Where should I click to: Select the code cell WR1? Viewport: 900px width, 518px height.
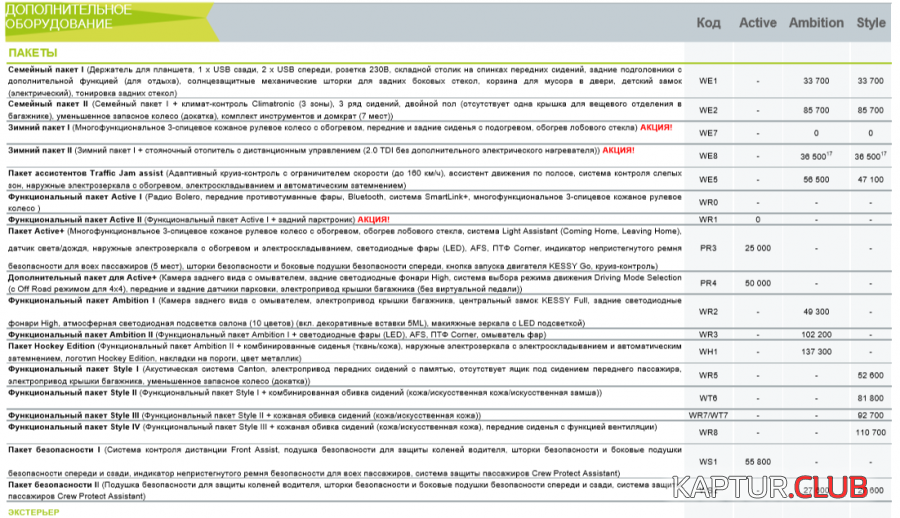click(x=708, y=219)
